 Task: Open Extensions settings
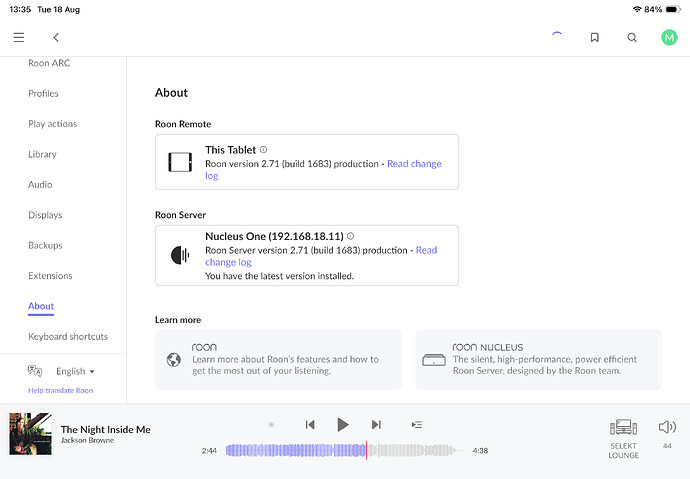coord(50,275)
